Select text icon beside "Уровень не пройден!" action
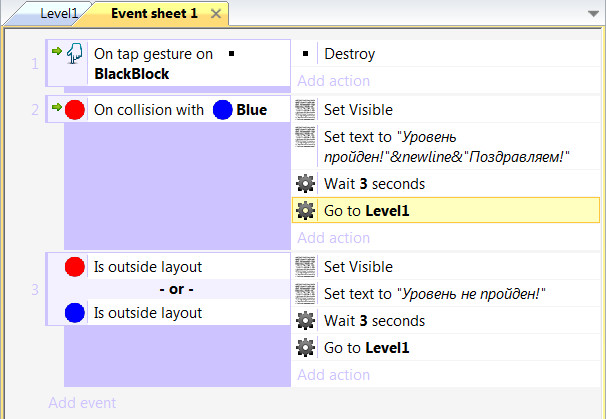Image resolution: width=606 pixels, height=419 pixels. click(x=307, y=294)
